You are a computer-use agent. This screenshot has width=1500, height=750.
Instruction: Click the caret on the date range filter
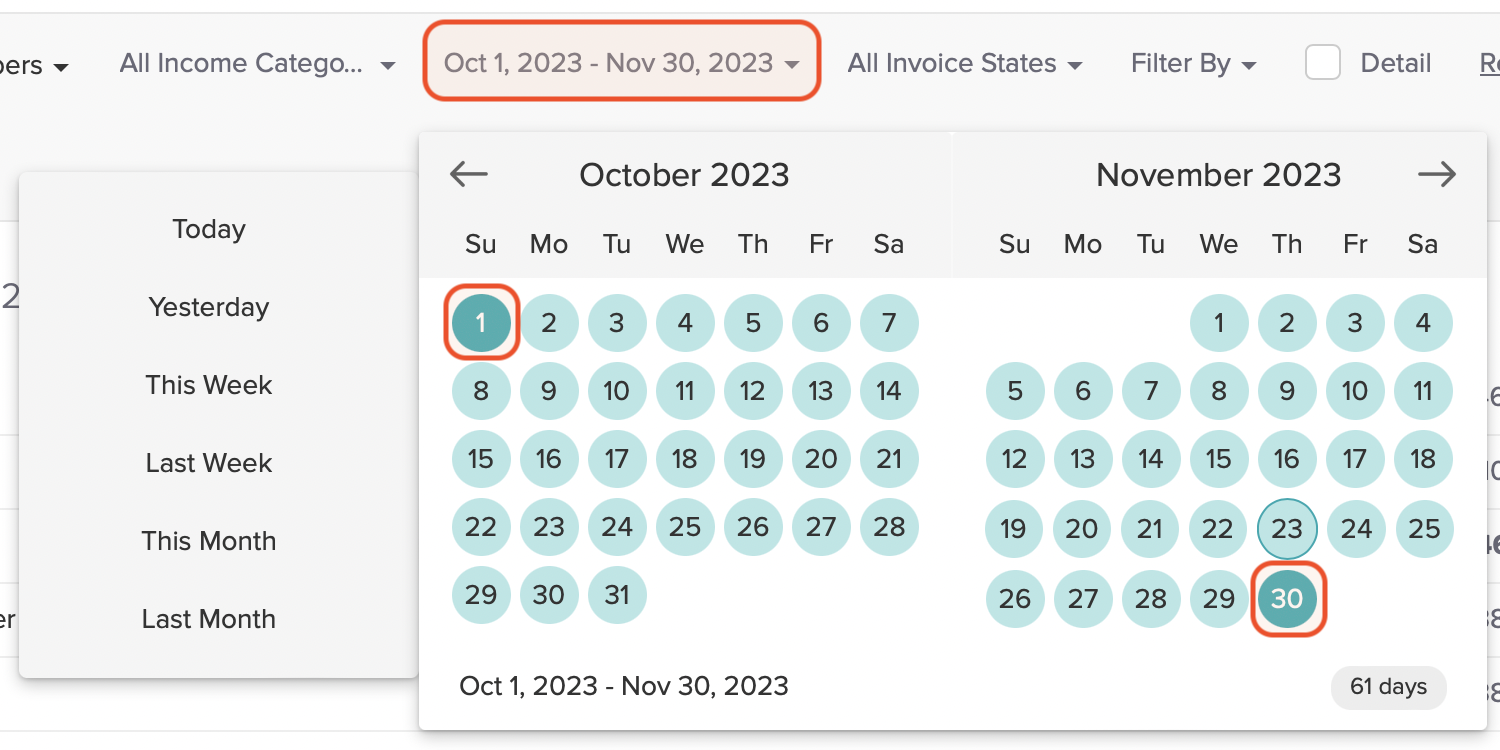[793, 62]
